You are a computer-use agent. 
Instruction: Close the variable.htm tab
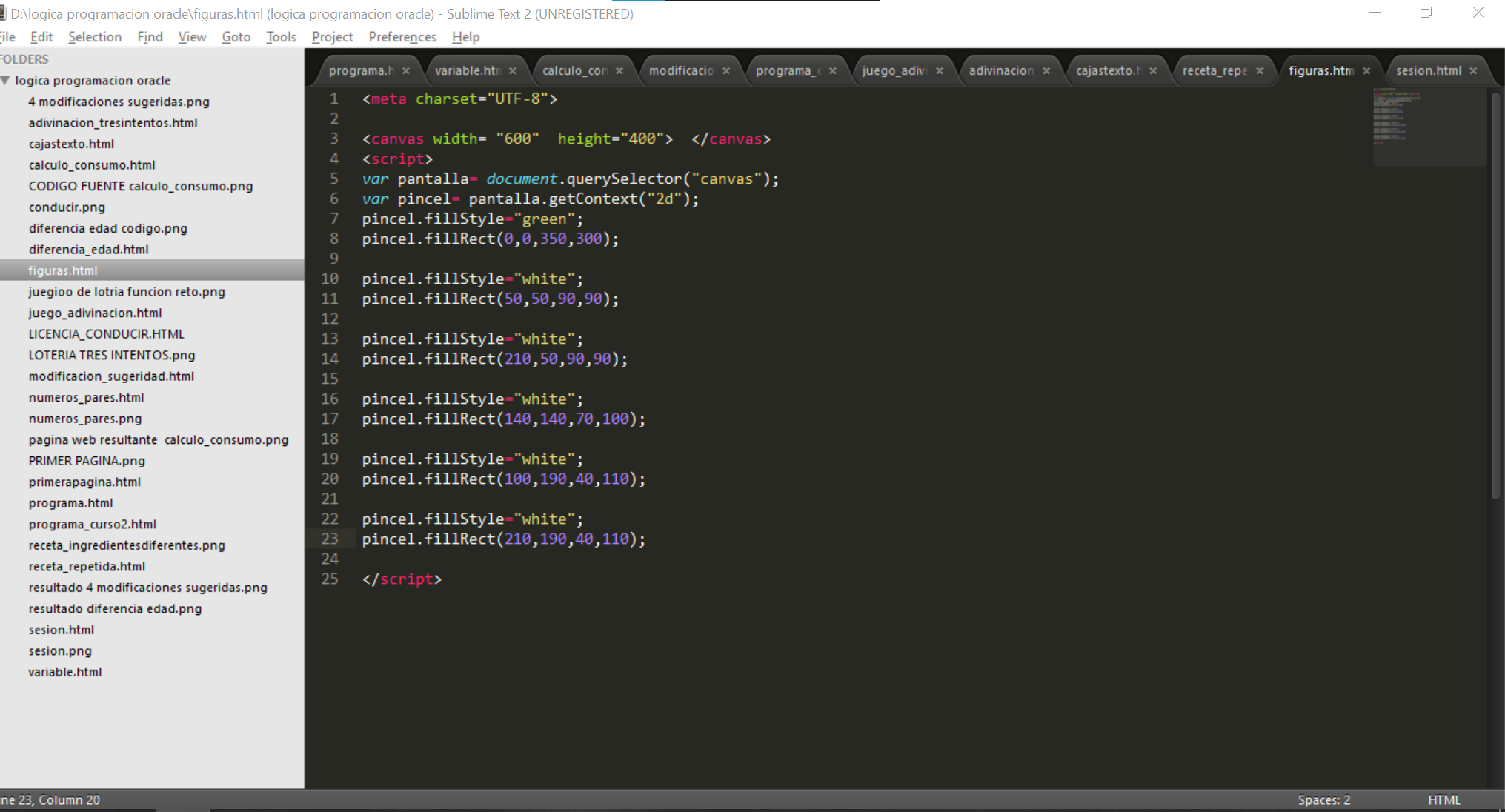click(x=513, y=71)
